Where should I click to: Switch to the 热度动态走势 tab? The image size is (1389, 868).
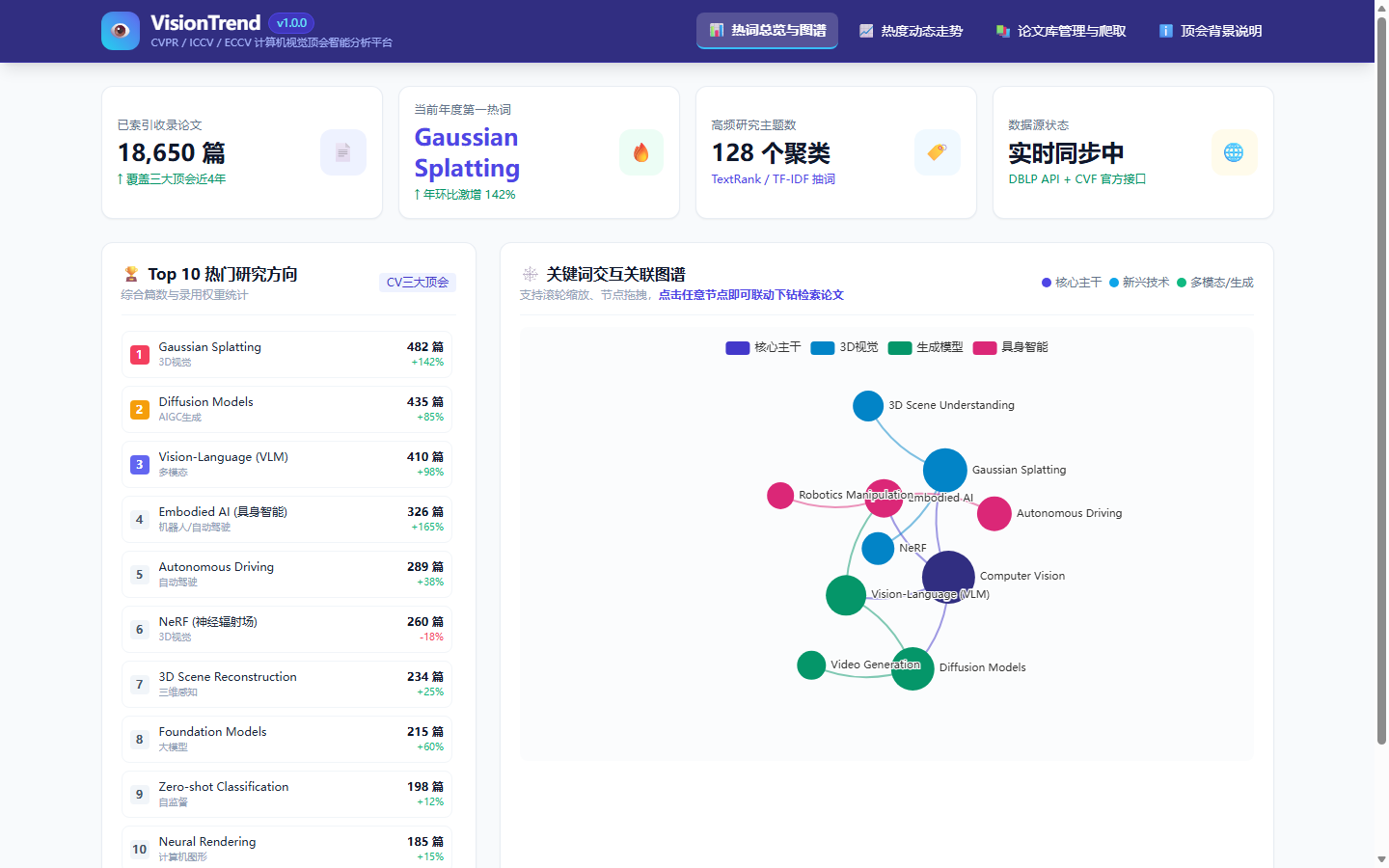click(x=912, y=31)
